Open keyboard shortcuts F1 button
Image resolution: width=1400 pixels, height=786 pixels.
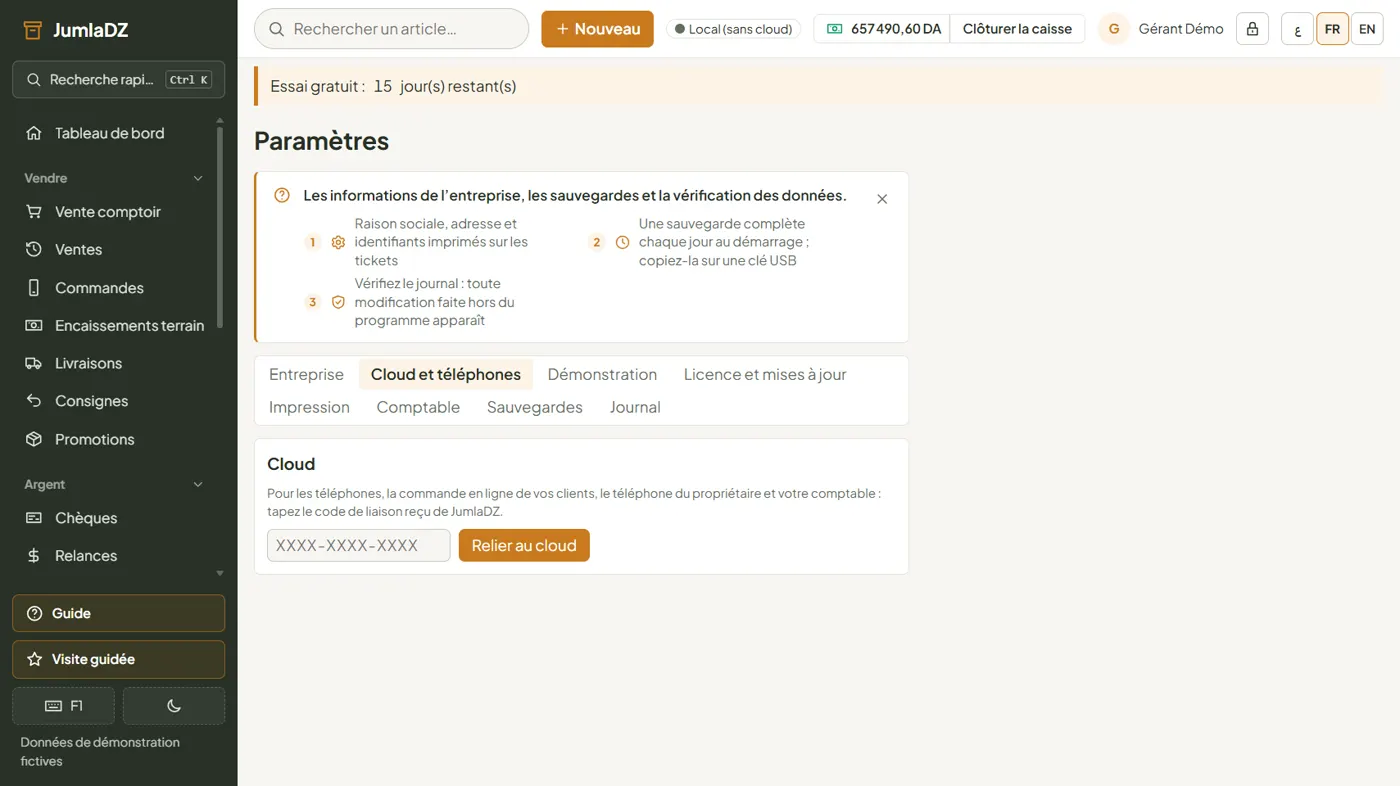pyautogui.click(x=63, y=706)
